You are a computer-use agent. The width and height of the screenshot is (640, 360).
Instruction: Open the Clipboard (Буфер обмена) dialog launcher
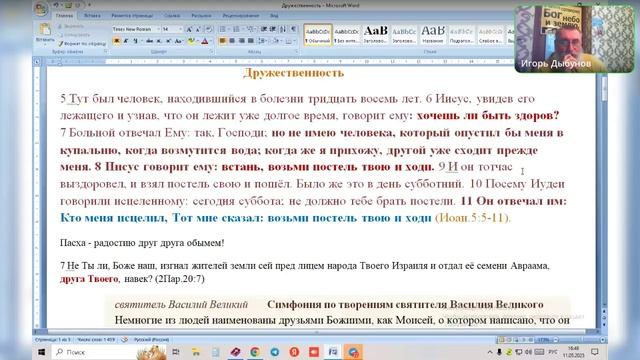point(106,52)
